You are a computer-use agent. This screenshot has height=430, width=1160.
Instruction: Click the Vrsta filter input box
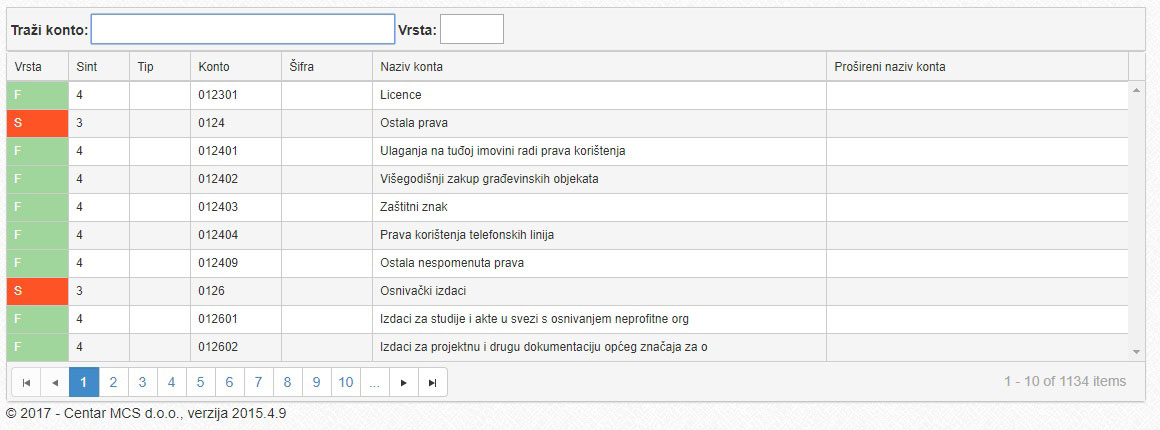pyautogui.click(x=472, y=30)
